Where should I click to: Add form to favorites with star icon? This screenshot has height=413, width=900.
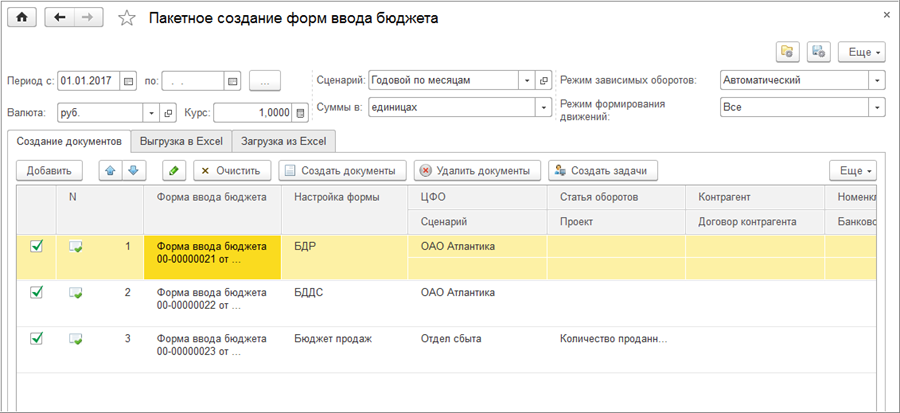126,18
